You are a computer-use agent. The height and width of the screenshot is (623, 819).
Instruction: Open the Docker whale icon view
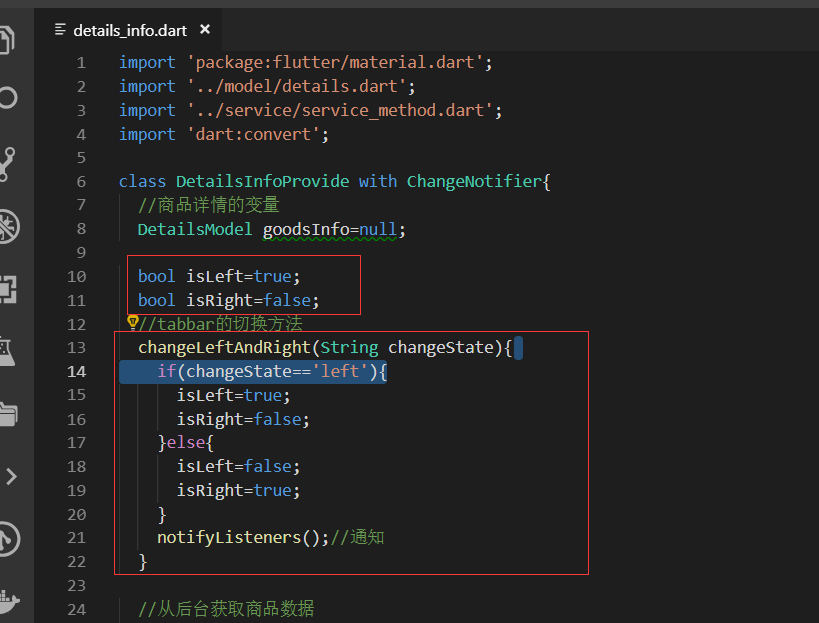(9, 602)
